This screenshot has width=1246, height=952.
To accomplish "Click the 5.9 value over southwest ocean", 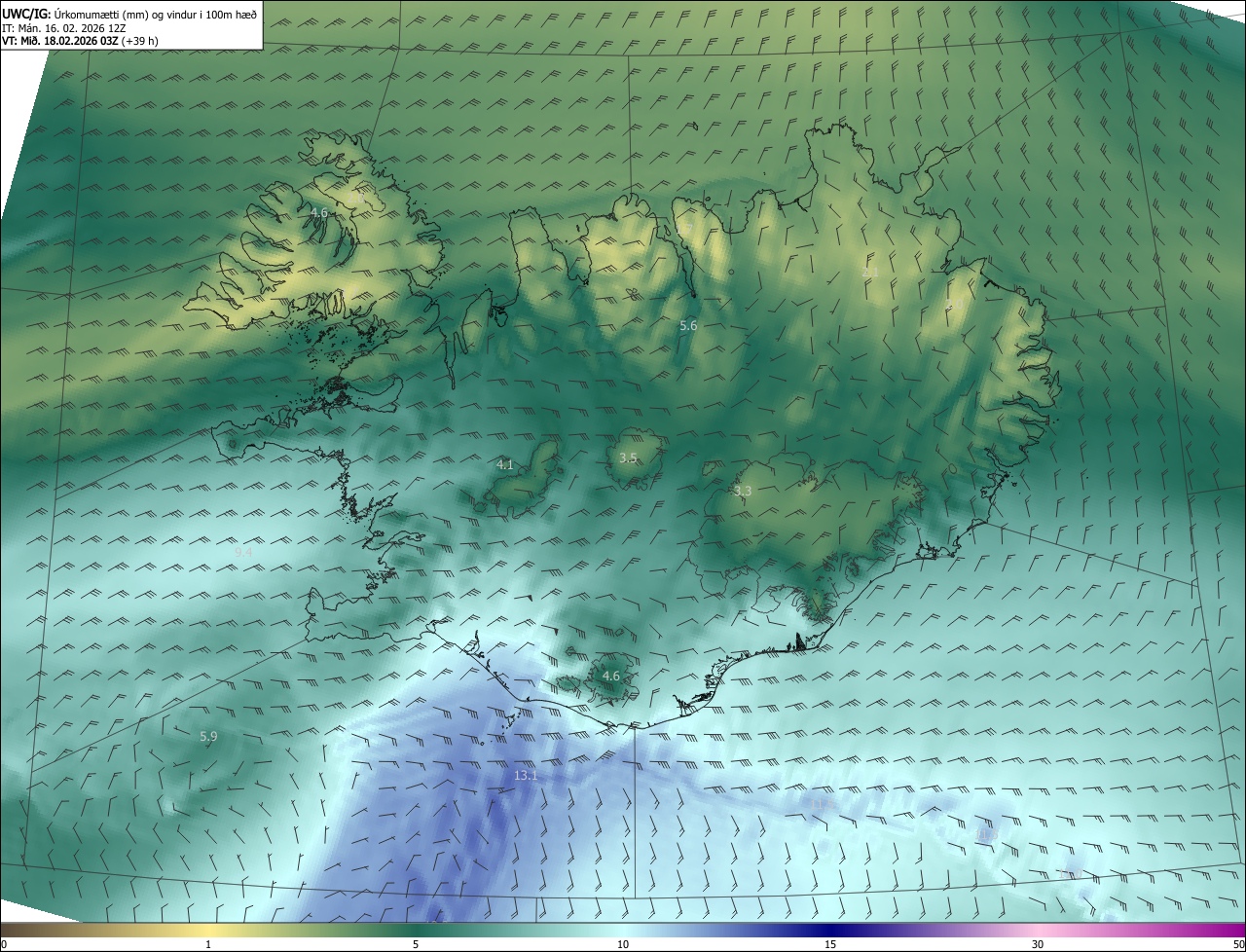I will pyautogui.click(x=208, y=737).
